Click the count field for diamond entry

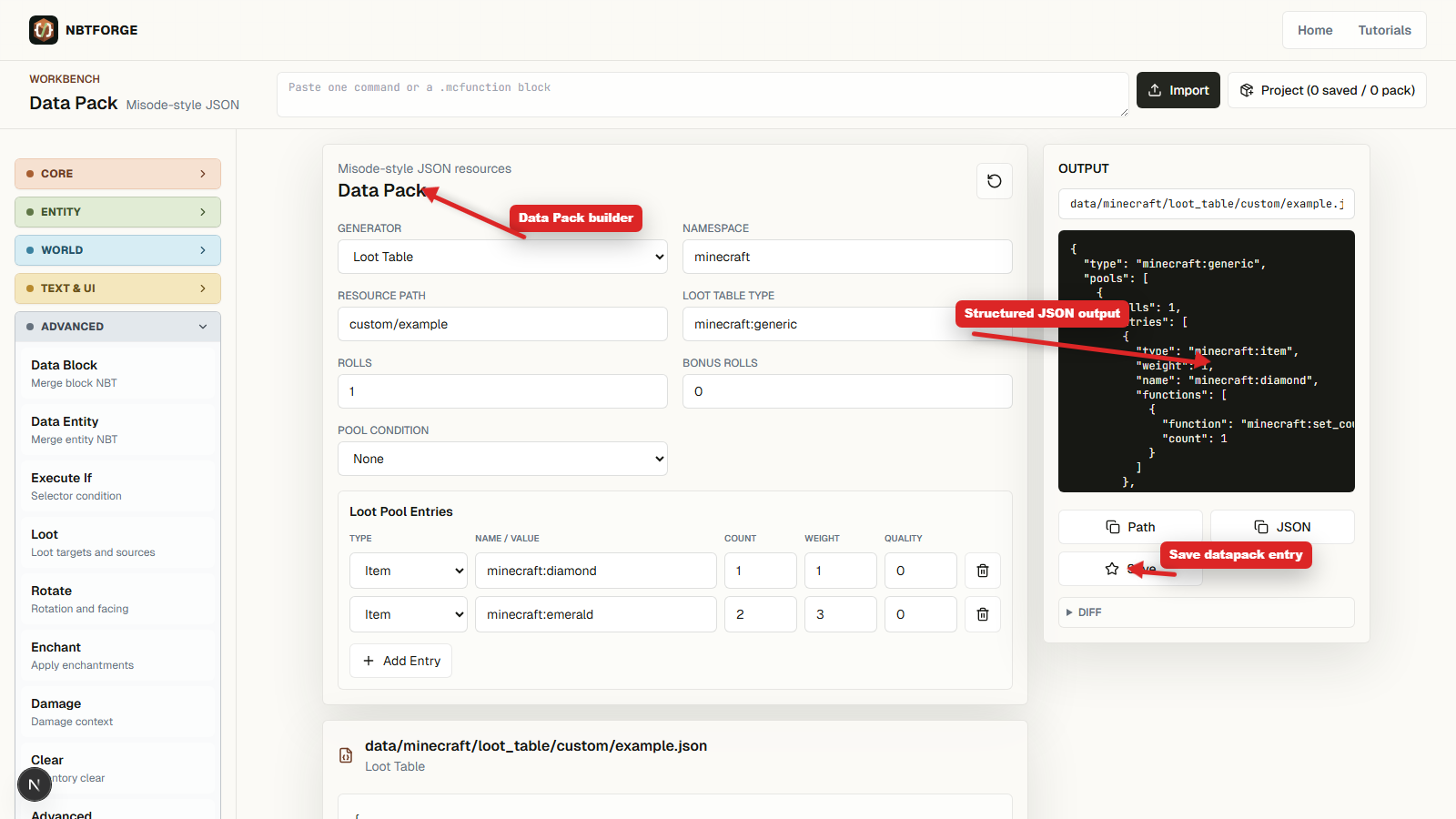761,571
